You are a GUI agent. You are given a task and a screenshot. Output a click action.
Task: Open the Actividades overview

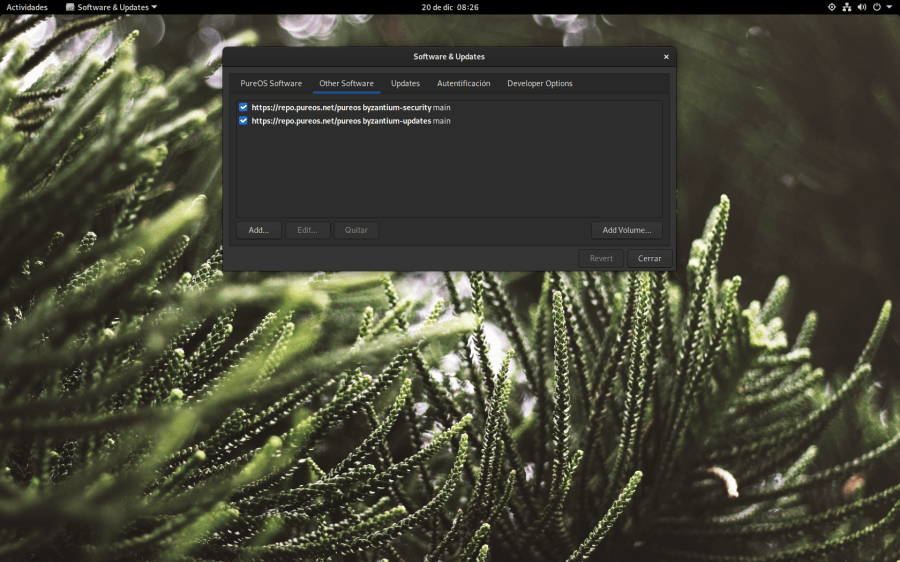click(27, 7)
